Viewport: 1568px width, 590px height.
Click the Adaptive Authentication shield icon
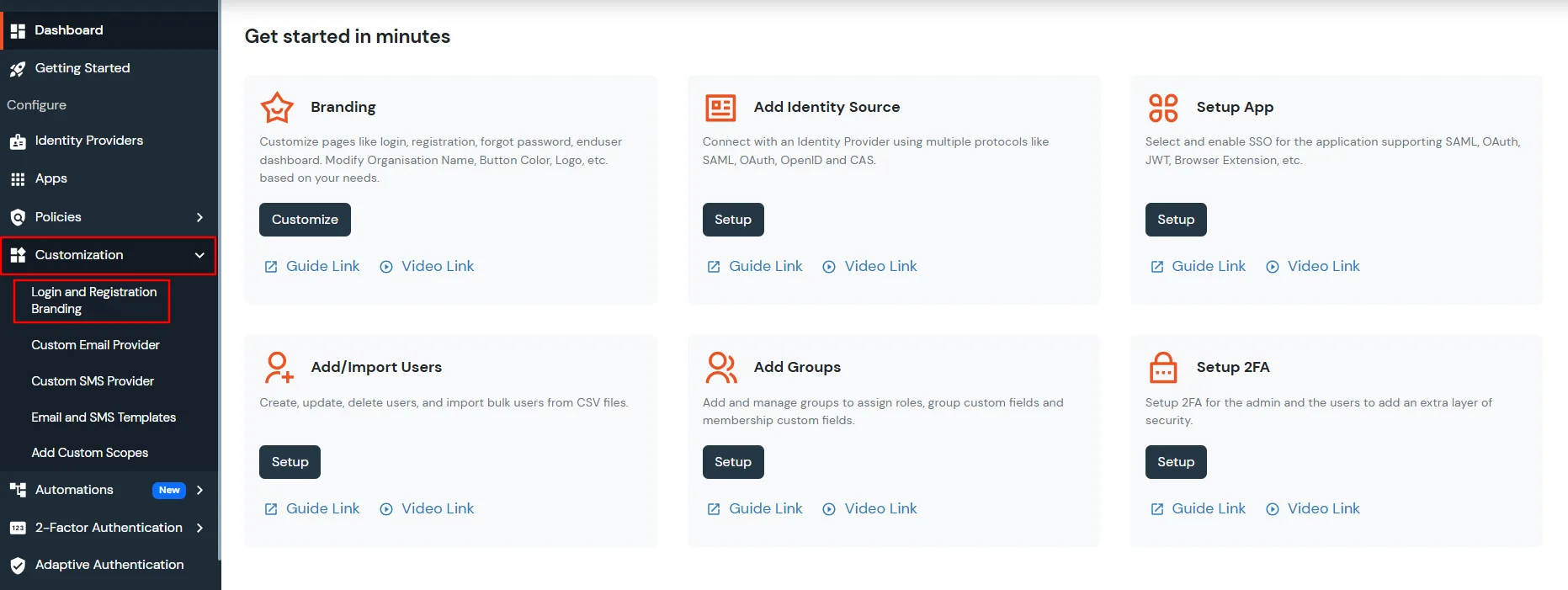click(18, 565)
